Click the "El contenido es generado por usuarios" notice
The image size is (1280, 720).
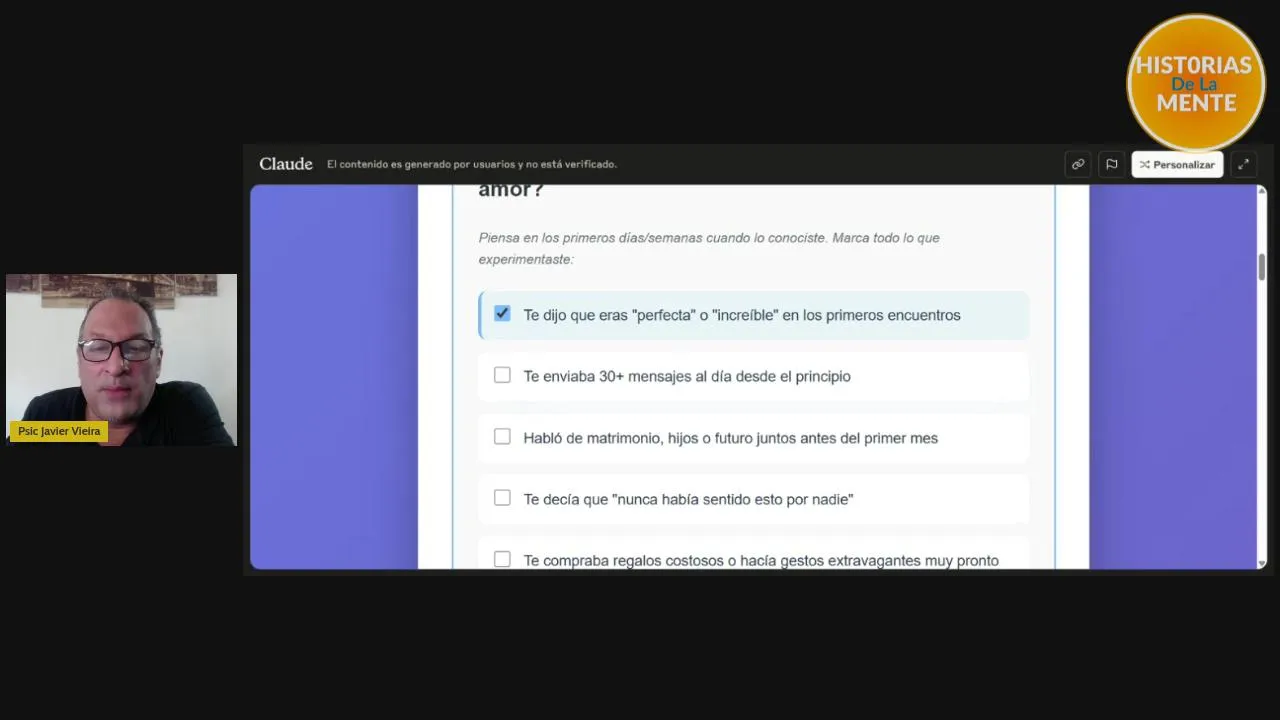pyautogui.click(x=472, y=164)
